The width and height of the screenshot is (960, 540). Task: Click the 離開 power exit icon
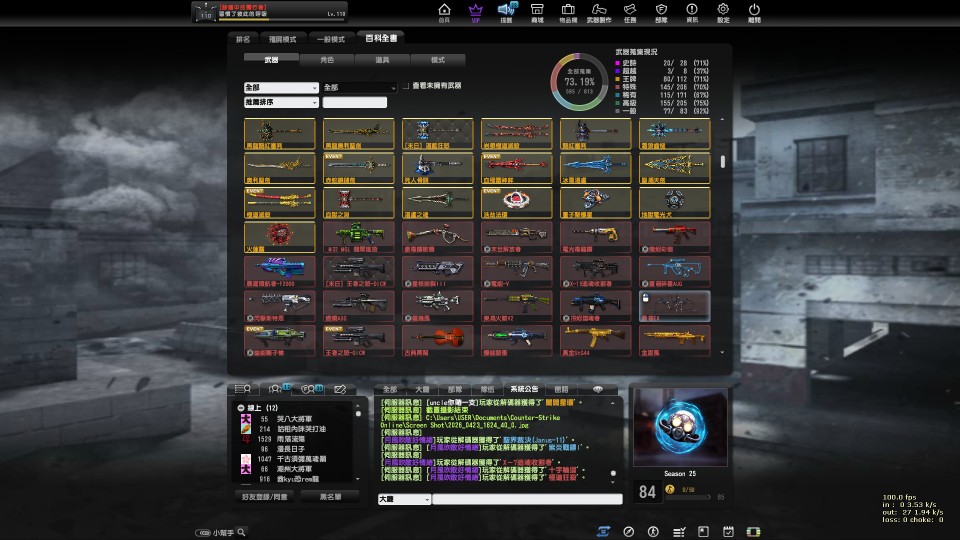click(x=754, y=12)
